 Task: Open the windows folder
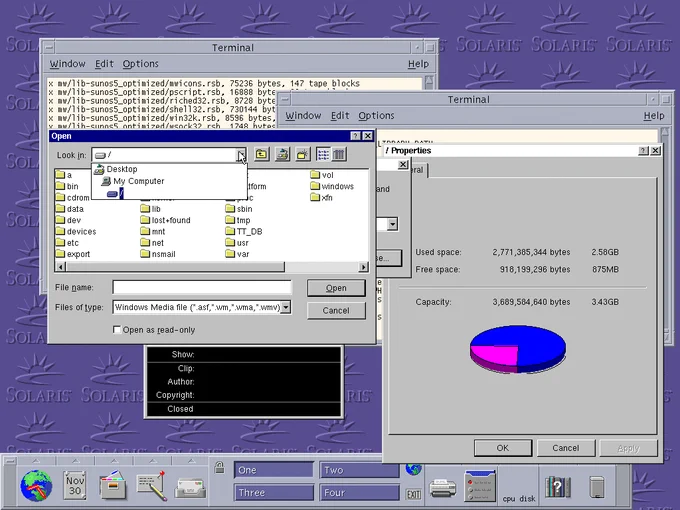point(332,186)
